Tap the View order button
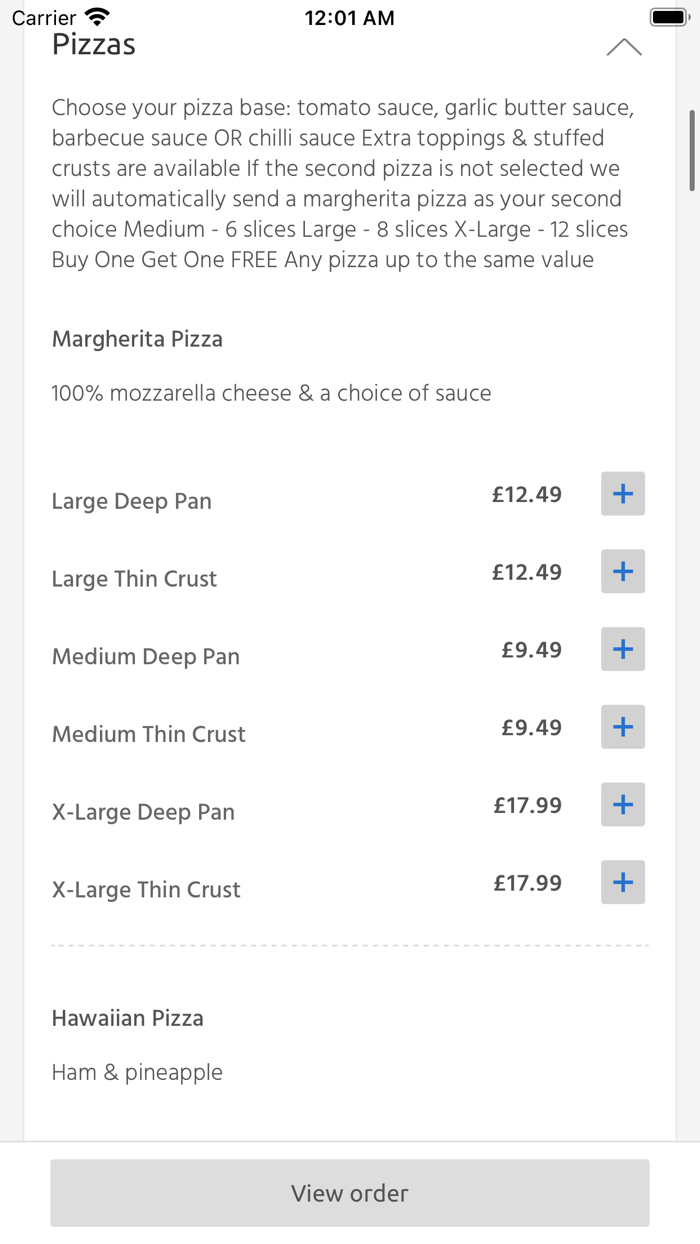The image size is (700, 1244). coord(349,1193)
